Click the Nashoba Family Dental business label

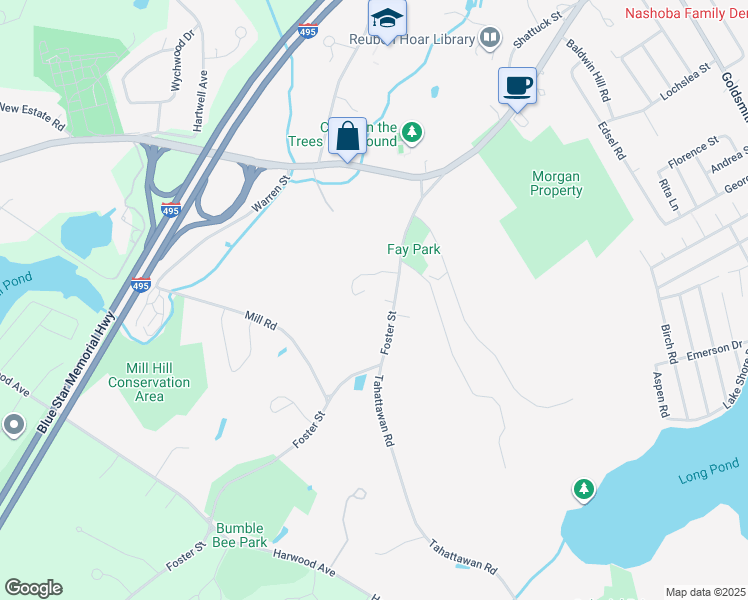[x=686, y=13]
